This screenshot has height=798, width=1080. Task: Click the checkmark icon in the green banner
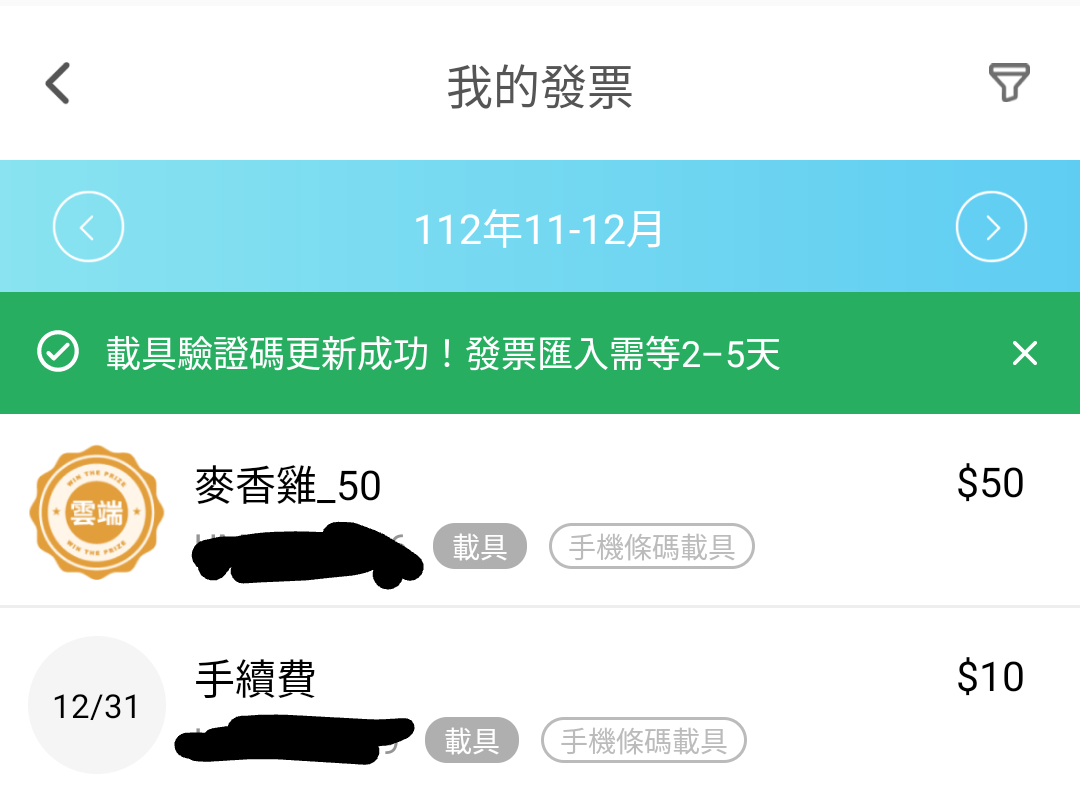coord(58,353)
